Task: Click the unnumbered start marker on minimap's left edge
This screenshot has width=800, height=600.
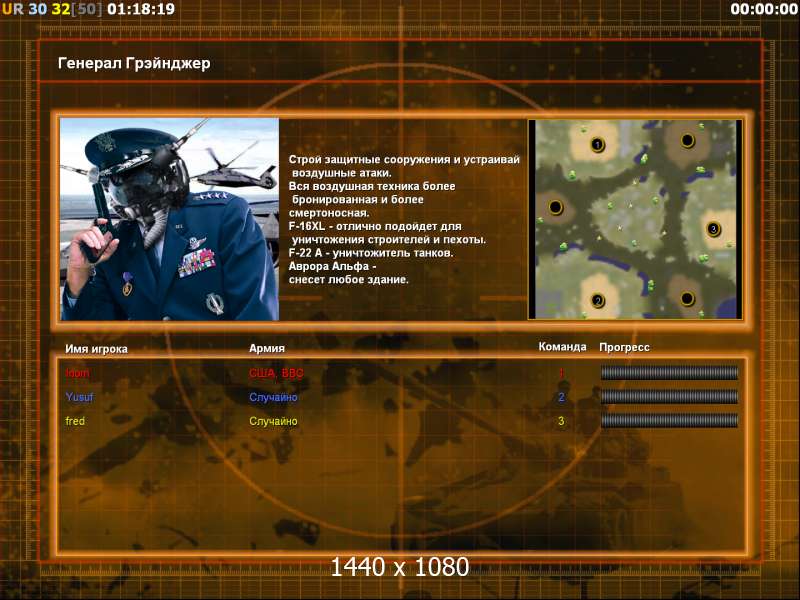Action: (555, 207)
